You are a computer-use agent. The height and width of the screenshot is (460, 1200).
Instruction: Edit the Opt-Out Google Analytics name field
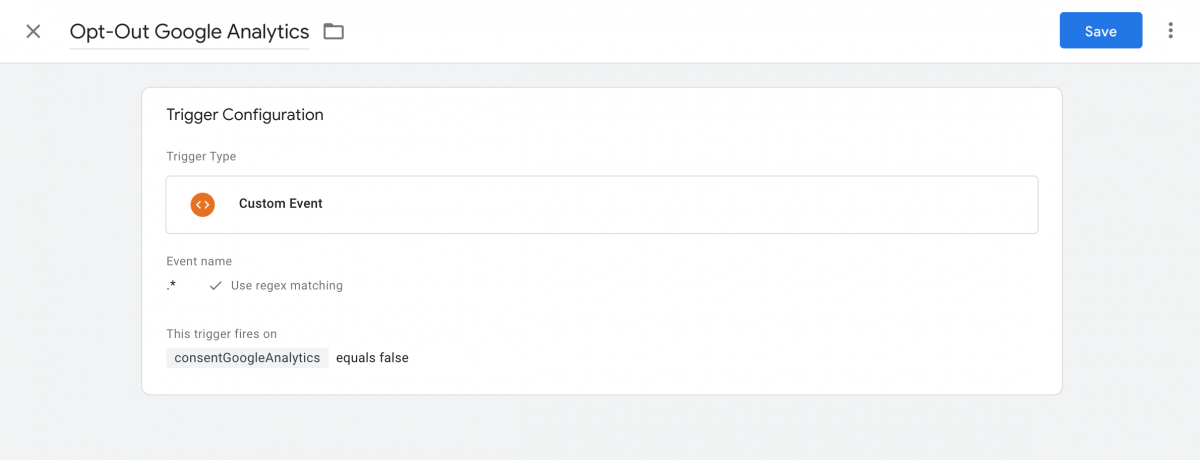coord(189,32)
